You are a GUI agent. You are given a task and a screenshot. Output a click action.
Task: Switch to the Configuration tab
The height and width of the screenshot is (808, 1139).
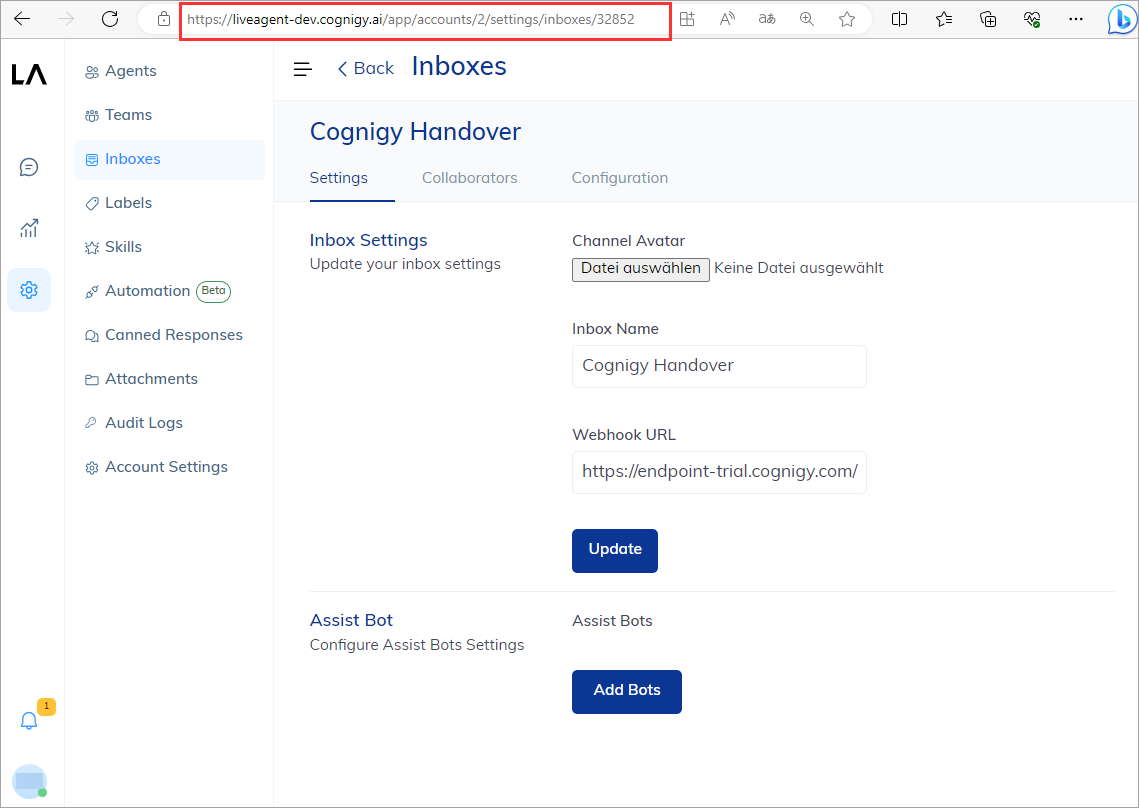tap(620, 178)
